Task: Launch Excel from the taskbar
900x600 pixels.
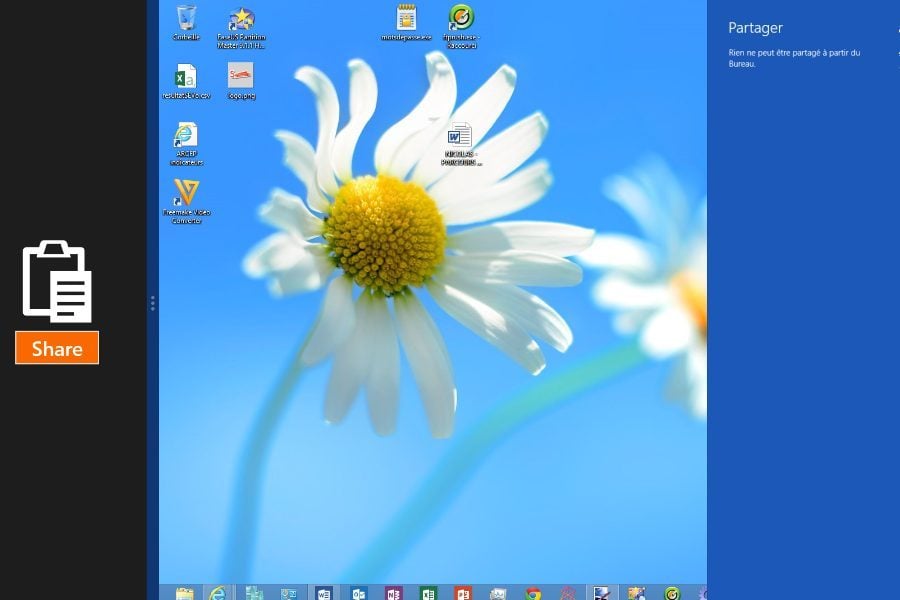Action: coord(428,593)
